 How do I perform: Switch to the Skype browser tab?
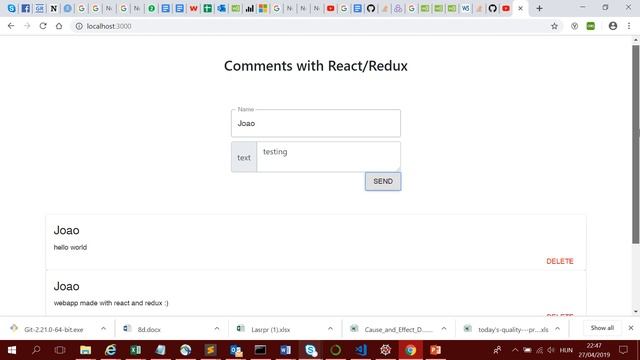(11, 8)
